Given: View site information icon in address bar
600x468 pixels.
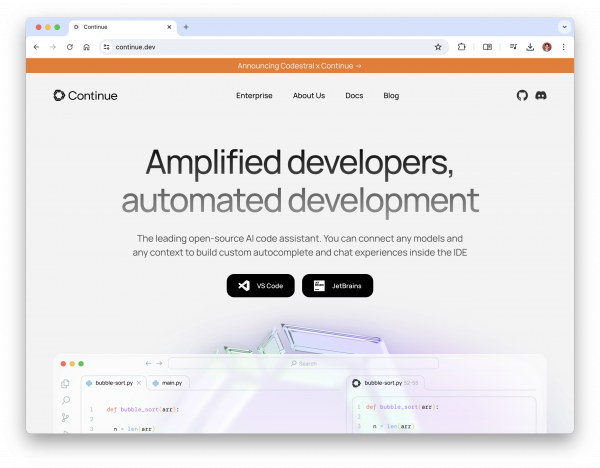Looking at the screenshot, I should point(106,47).
